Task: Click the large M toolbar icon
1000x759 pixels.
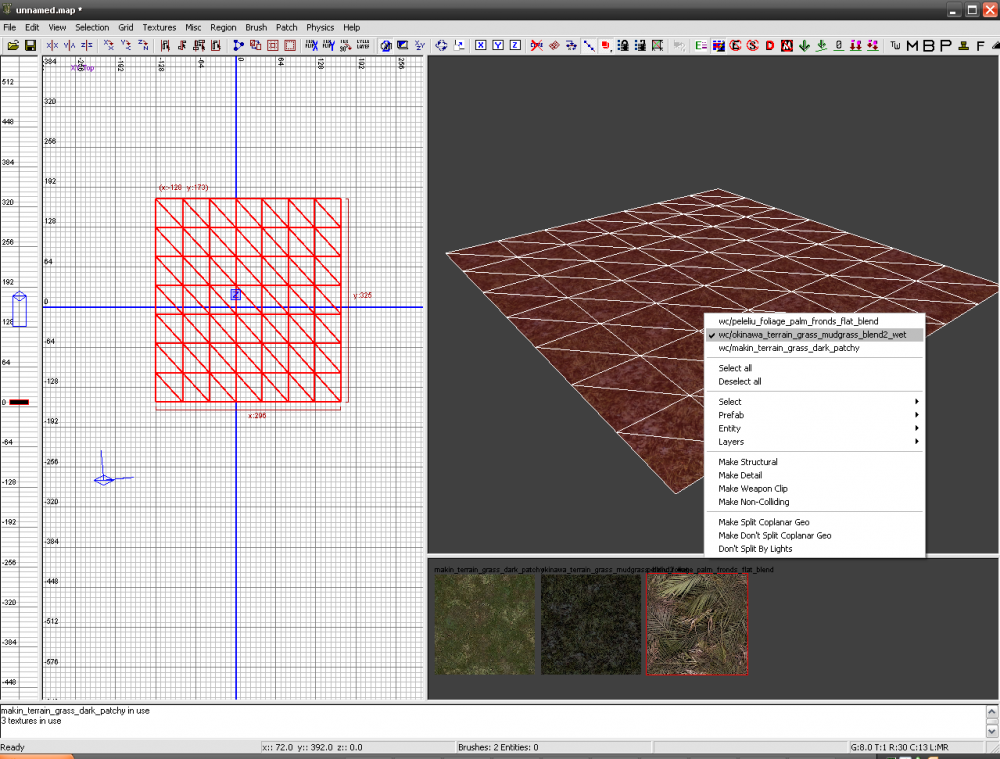Action: pos(912,45)
